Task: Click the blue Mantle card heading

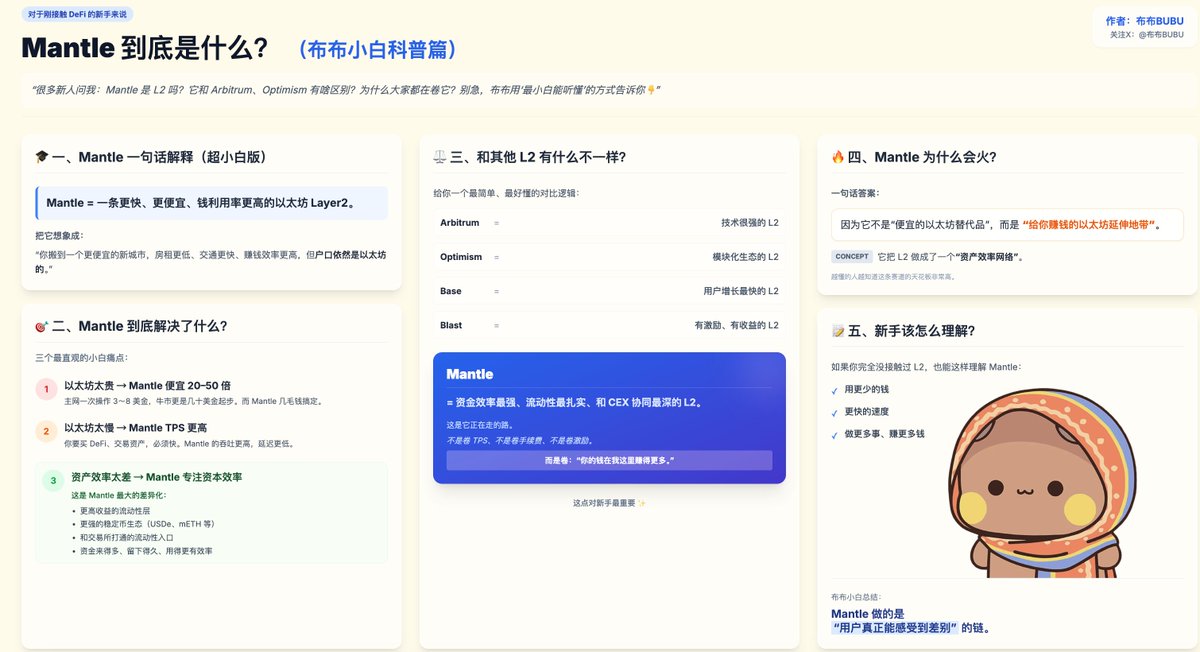Action: pos(470,374)
